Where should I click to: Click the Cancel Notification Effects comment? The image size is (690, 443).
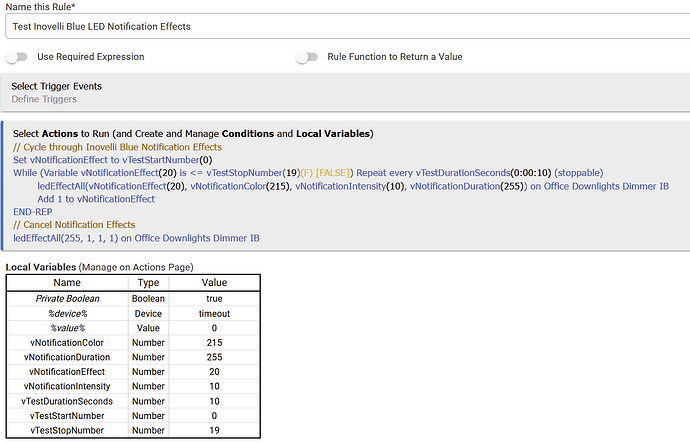click(74, 225)
